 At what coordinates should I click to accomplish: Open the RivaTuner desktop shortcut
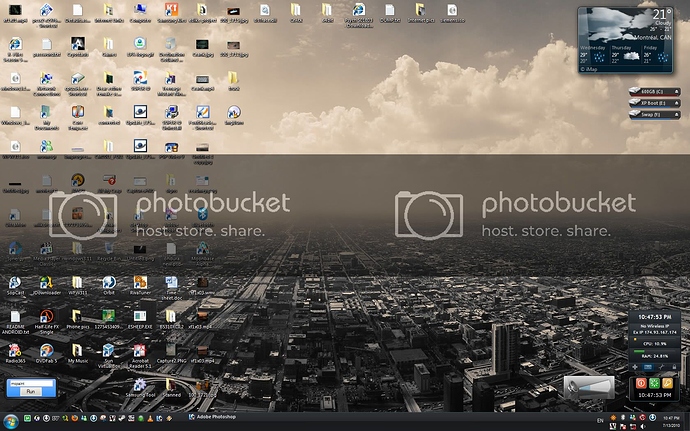140,283
